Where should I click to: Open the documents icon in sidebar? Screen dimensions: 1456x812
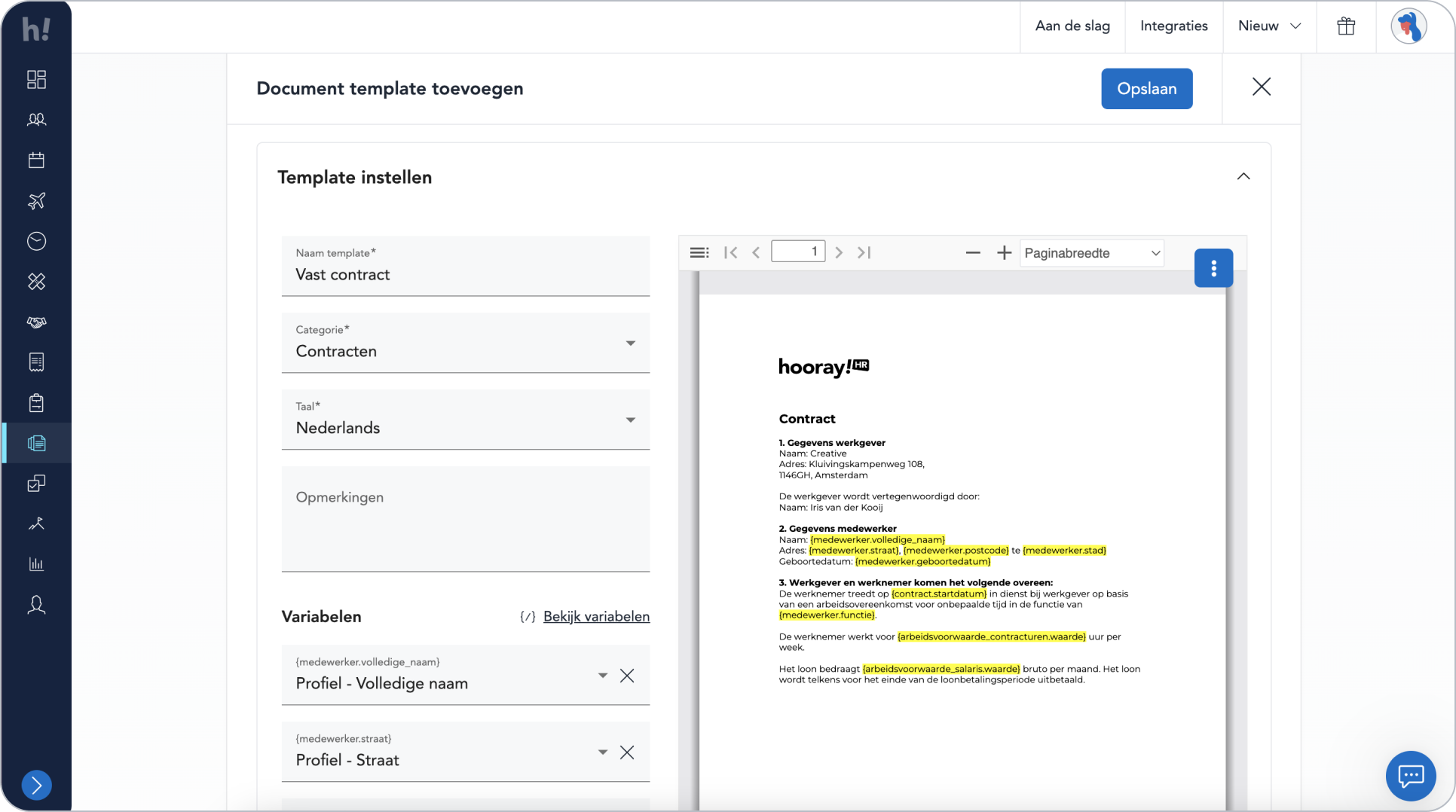(x=36, y=443)
